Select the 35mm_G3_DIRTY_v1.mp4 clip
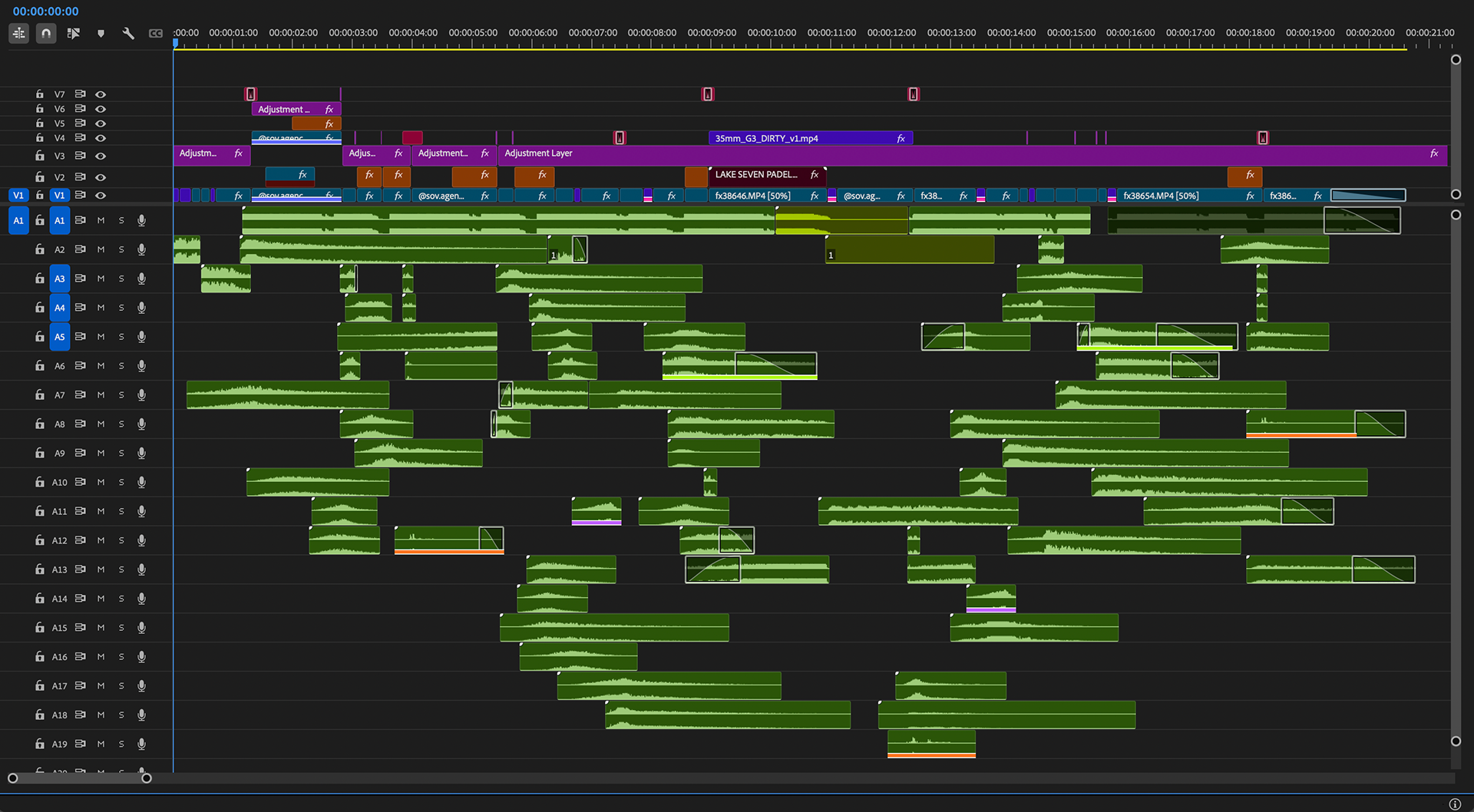The height and width of the screenshot is (812, 1474). 810,138
